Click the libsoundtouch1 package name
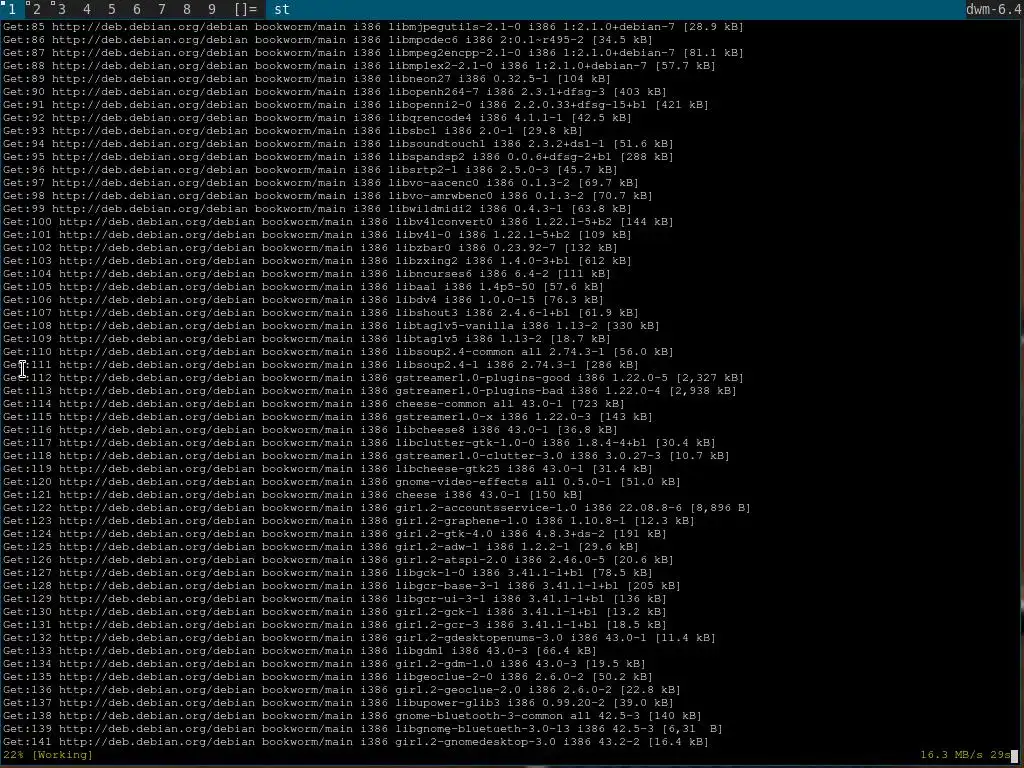The image size is (1024, 768). (438, 144)
